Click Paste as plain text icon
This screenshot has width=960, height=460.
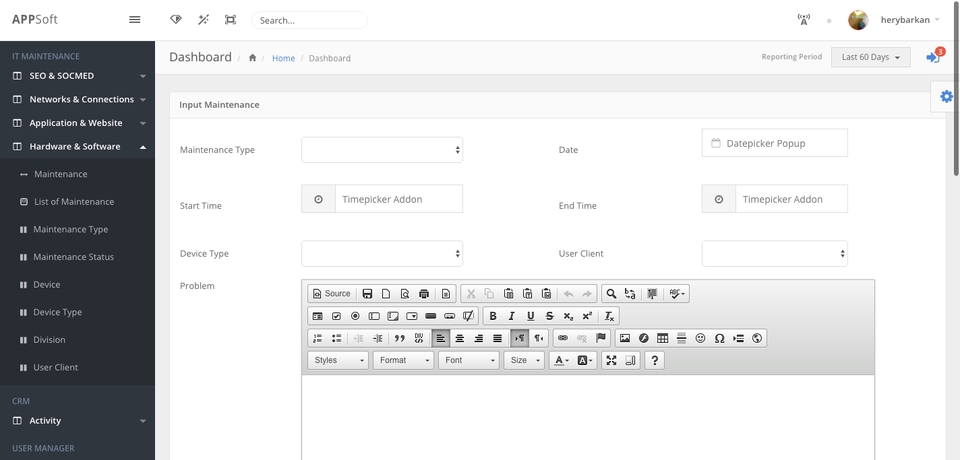click(527, 293)
